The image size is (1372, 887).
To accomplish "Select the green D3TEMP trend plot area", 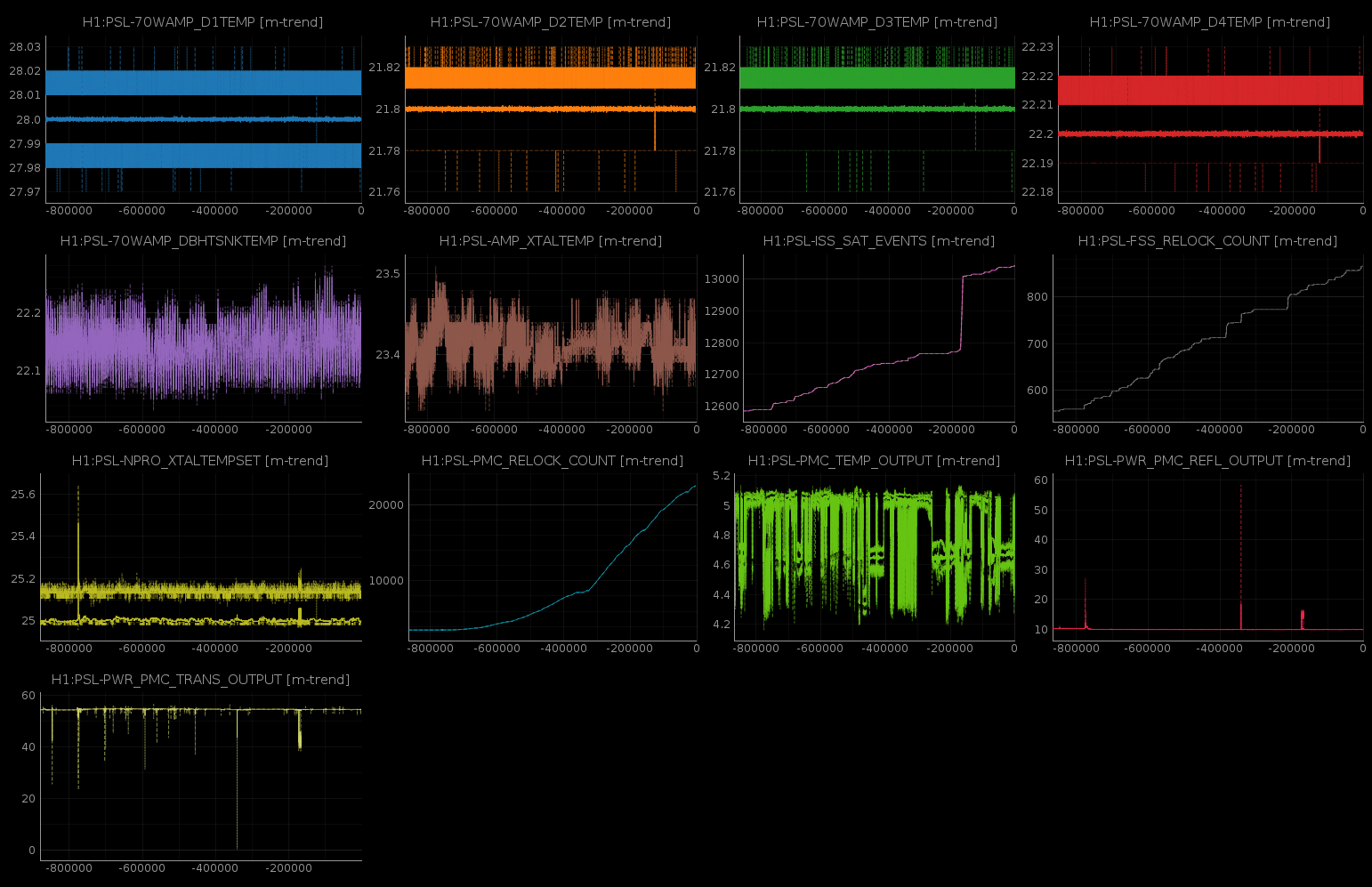I will [x=877, y=119].
